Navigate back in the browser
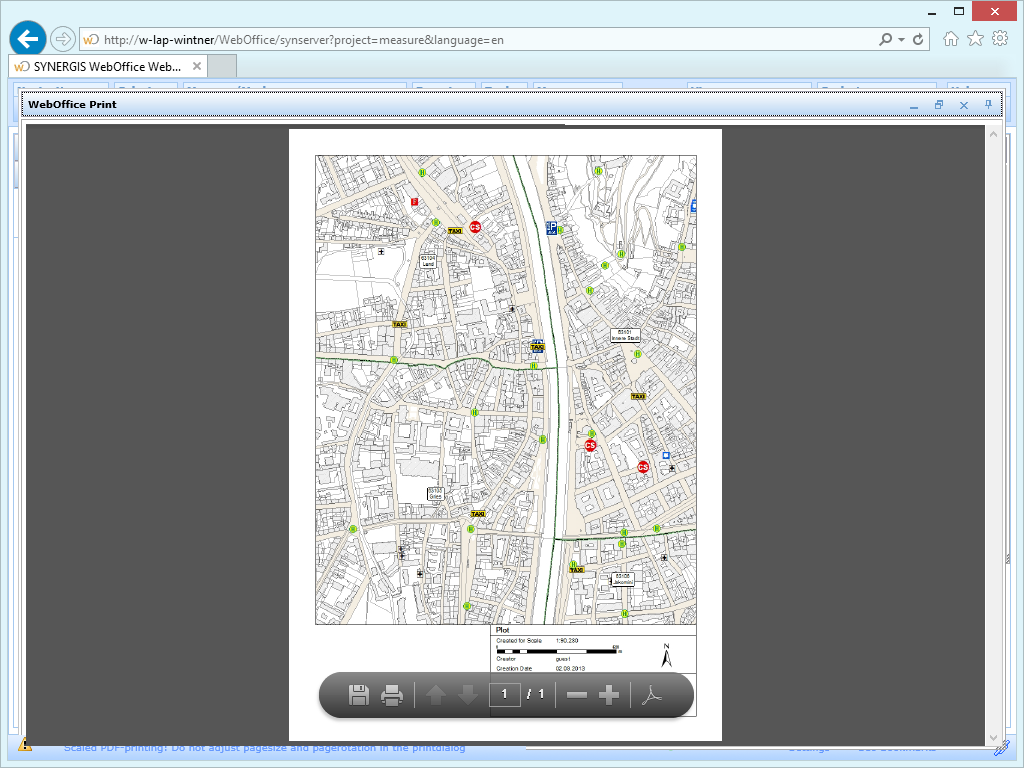 pos(27,38)
